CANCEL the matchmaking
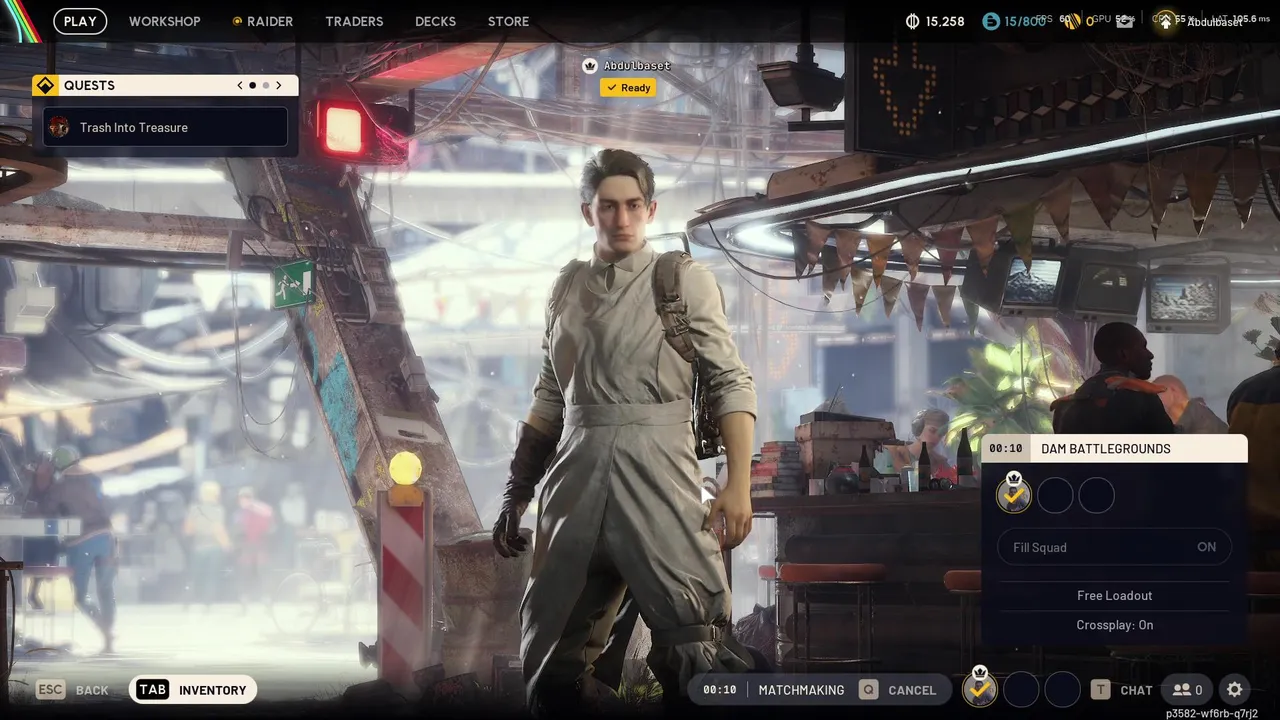The image size is (1280, 720). (912, 690)
